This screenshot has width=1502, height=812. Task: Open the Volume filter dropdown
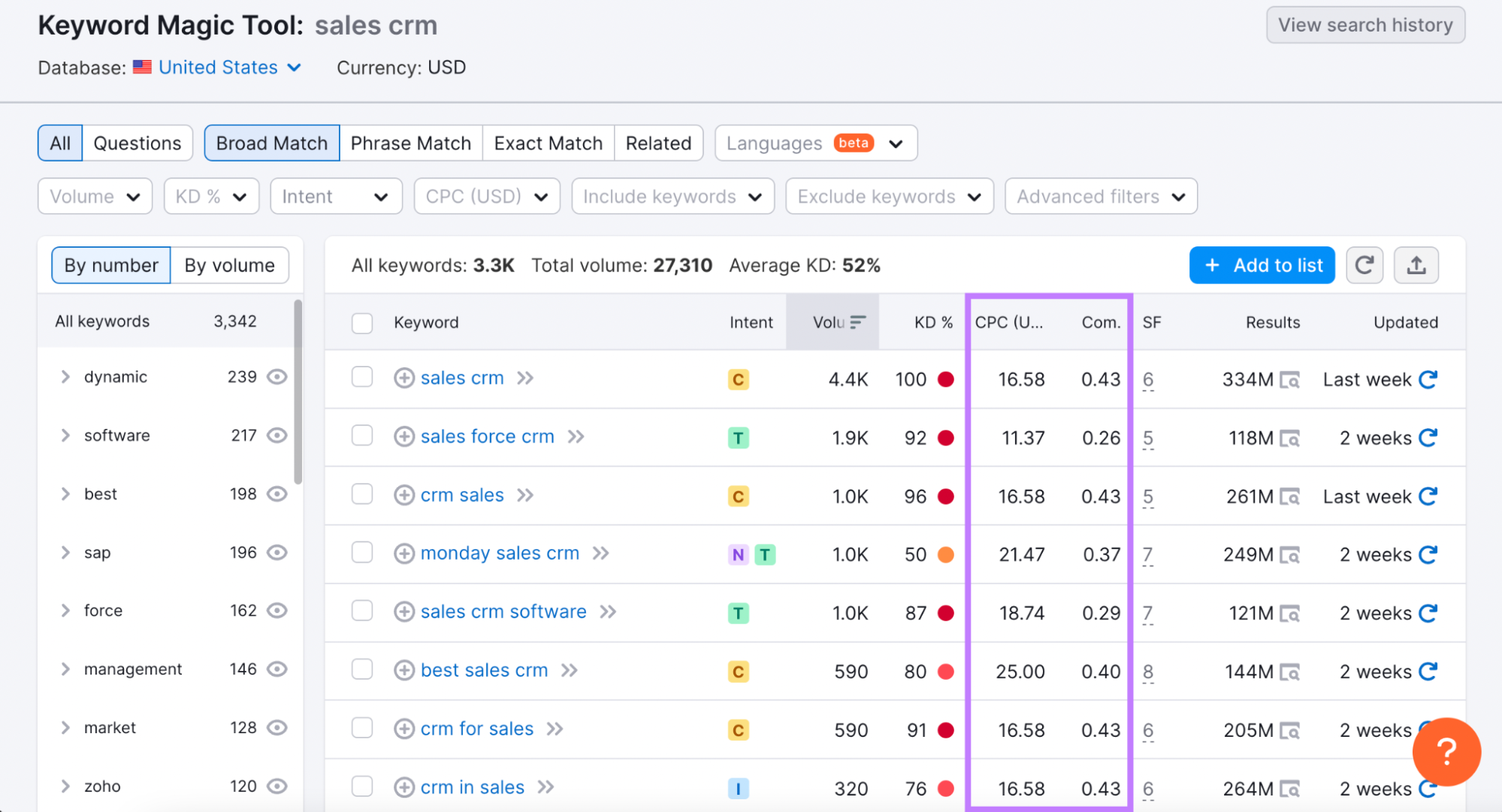95,196
